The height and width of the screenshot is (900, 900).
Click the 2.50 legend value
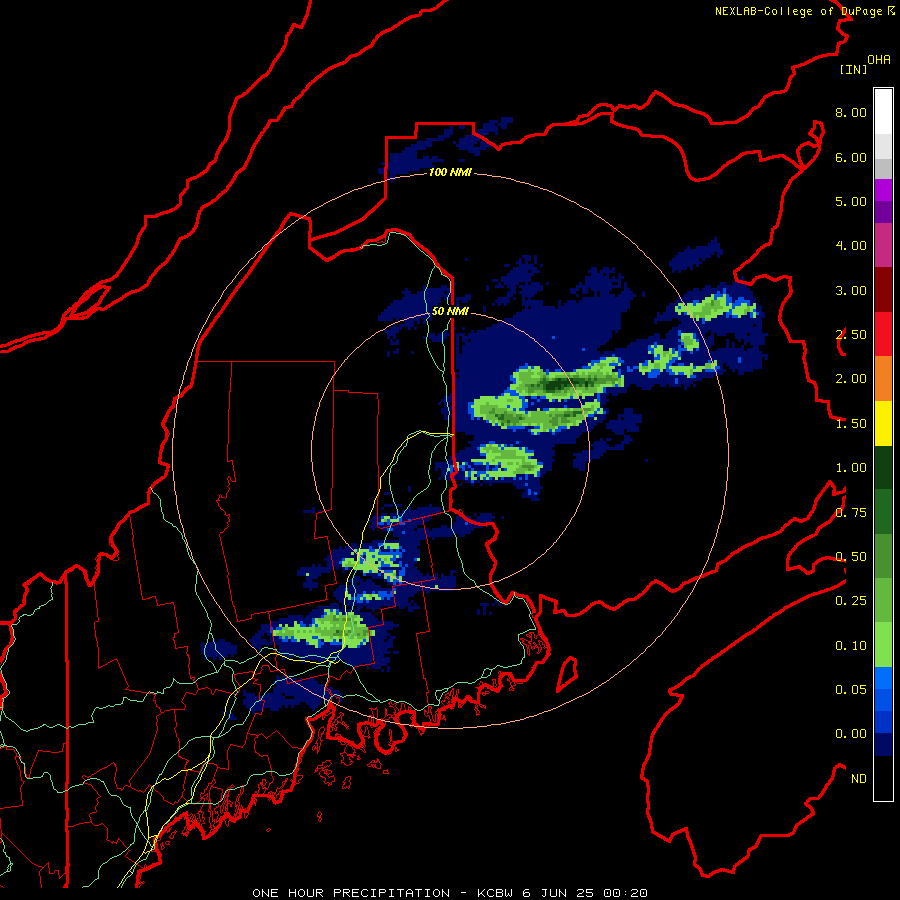[851, 335]
